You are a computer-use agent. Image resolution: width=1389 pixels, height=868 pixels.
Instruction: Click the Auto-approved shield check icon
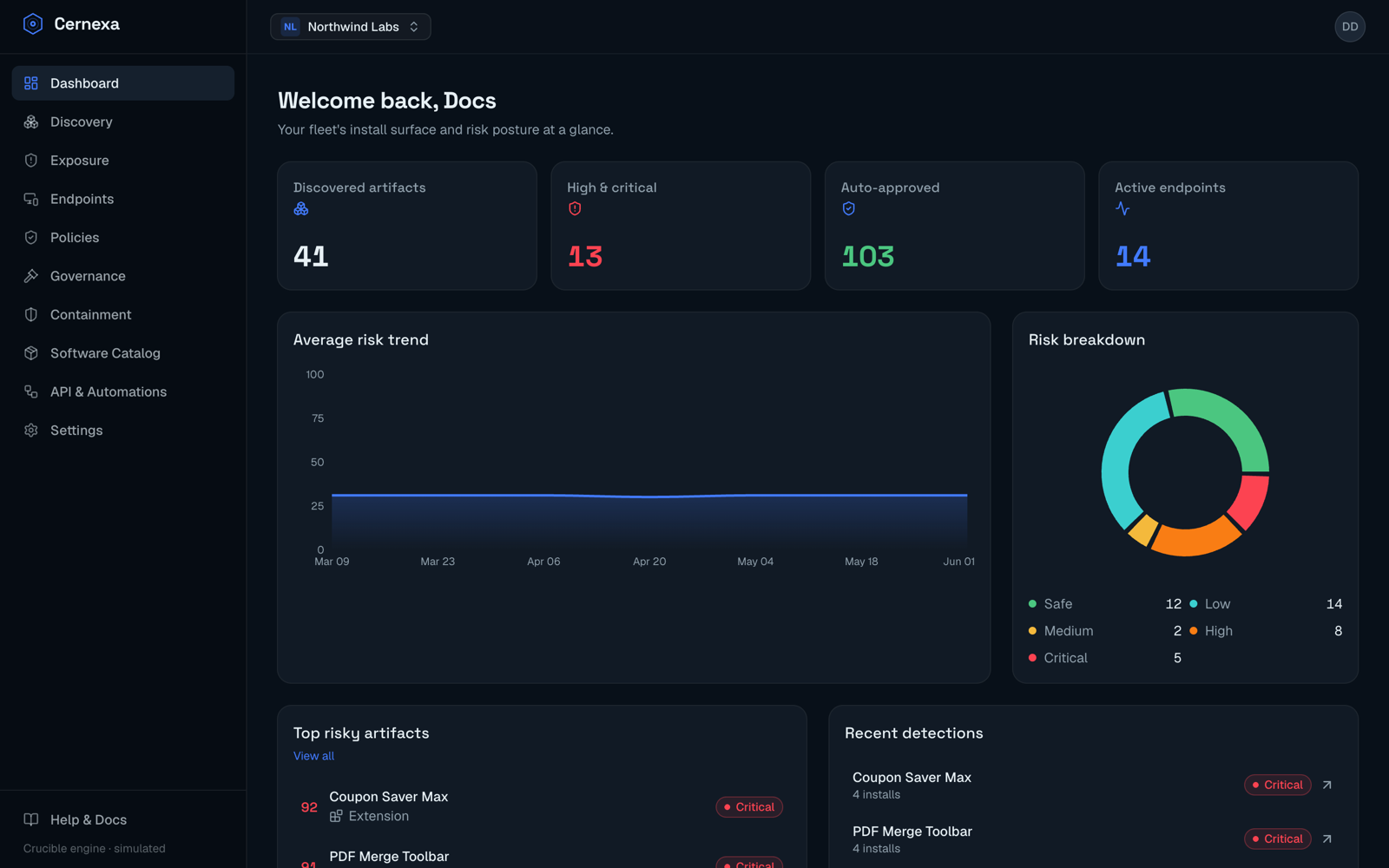[x=849, y=208]
